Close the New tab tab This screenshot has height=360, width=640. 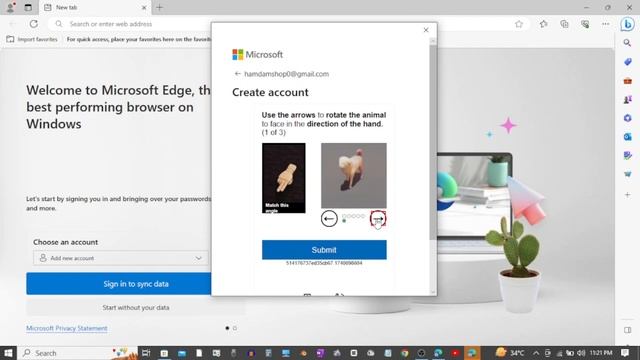[144, 7]
